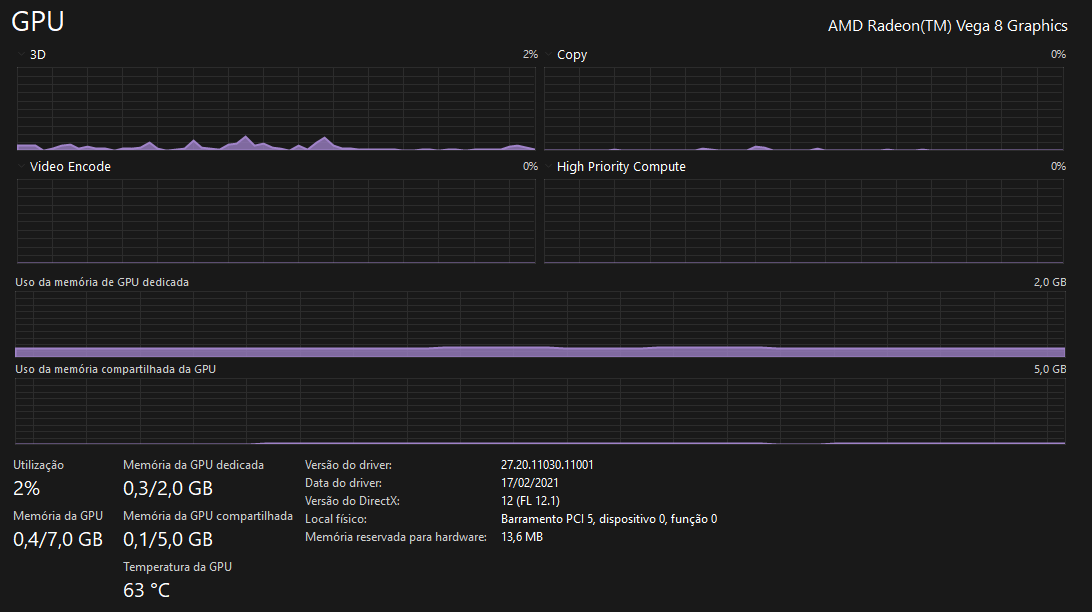Click the 'Barramento PCI 5' location value
Image resolution: width=1092 pixels, height=612 pixels.
tap(609, 519)
